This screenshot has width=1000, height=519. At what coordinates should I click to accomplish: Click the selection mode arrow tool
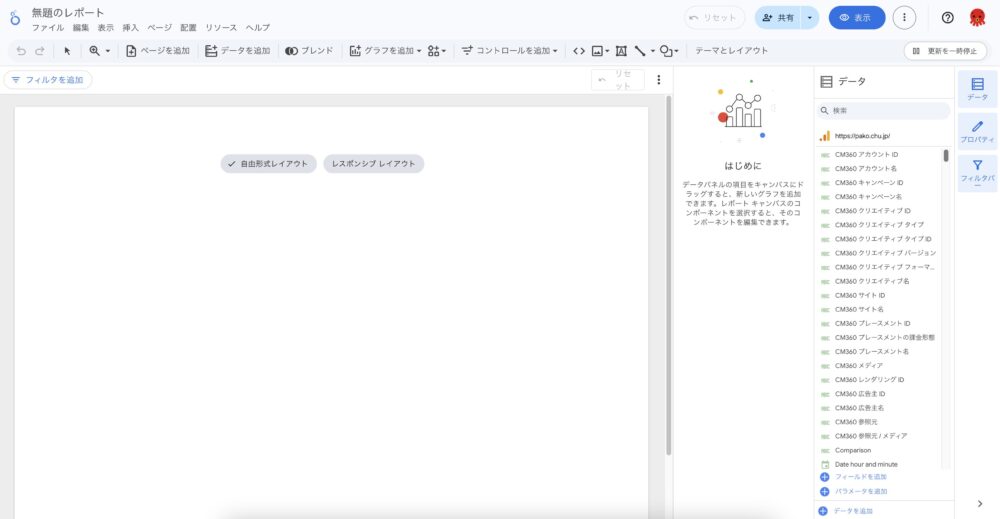pos(68,51)
